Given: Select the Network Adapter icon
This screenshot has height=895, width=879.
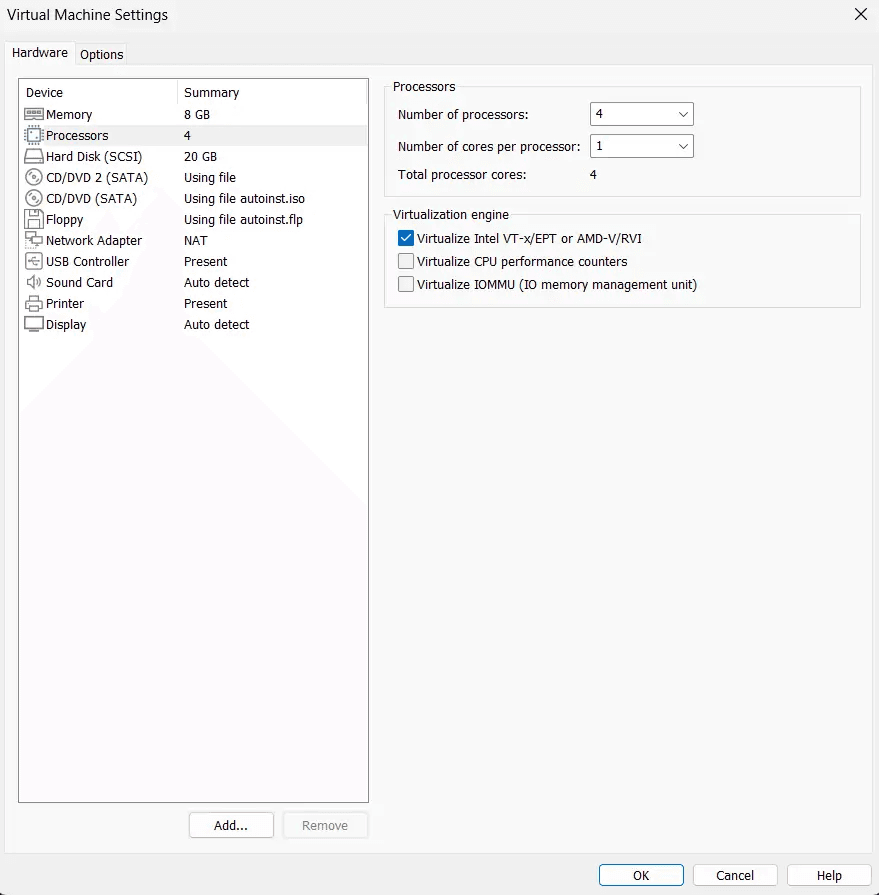Looking at the screenshot, I should point(34,241).
